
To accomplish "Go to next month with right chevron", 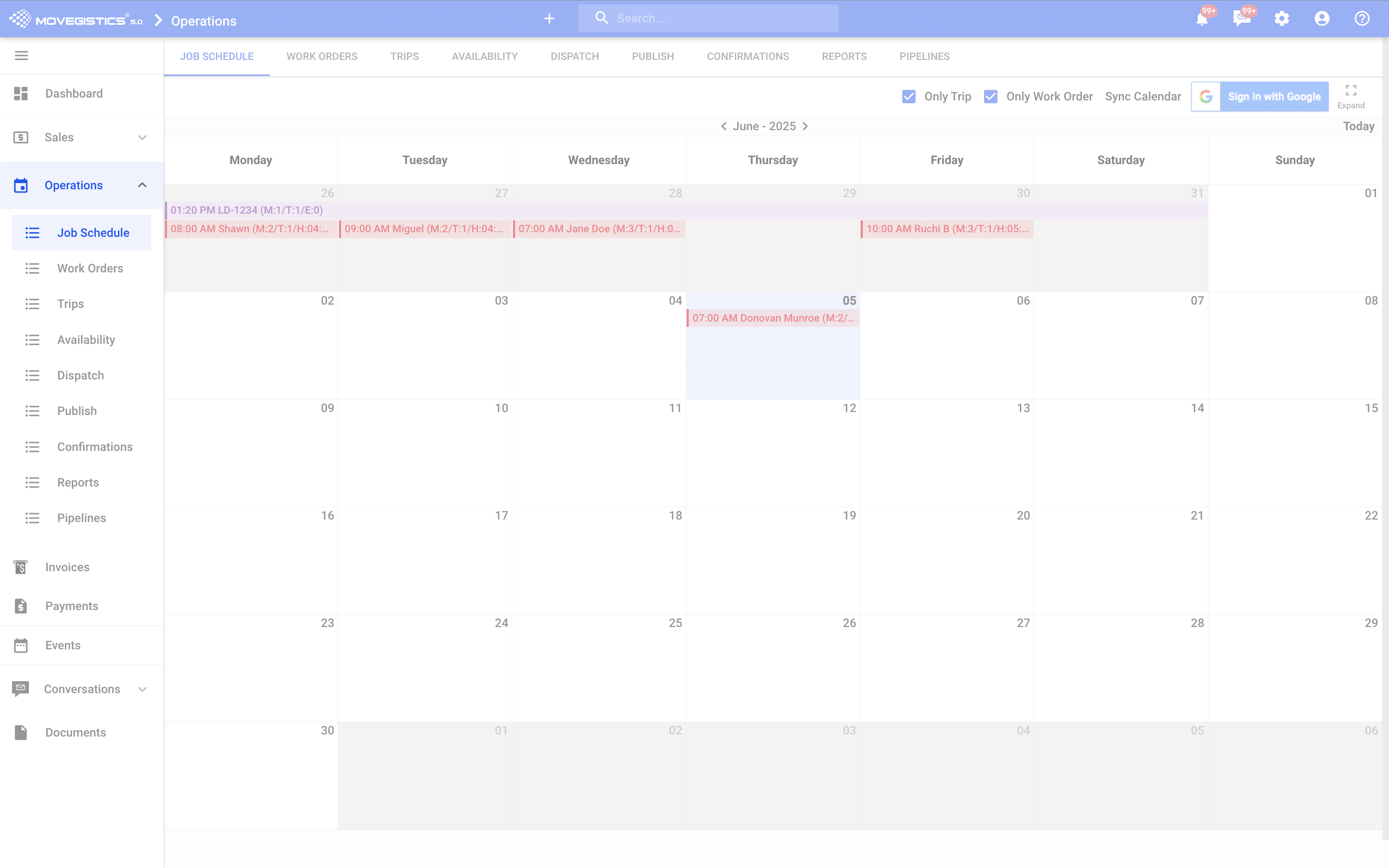I will click(805, 126).
